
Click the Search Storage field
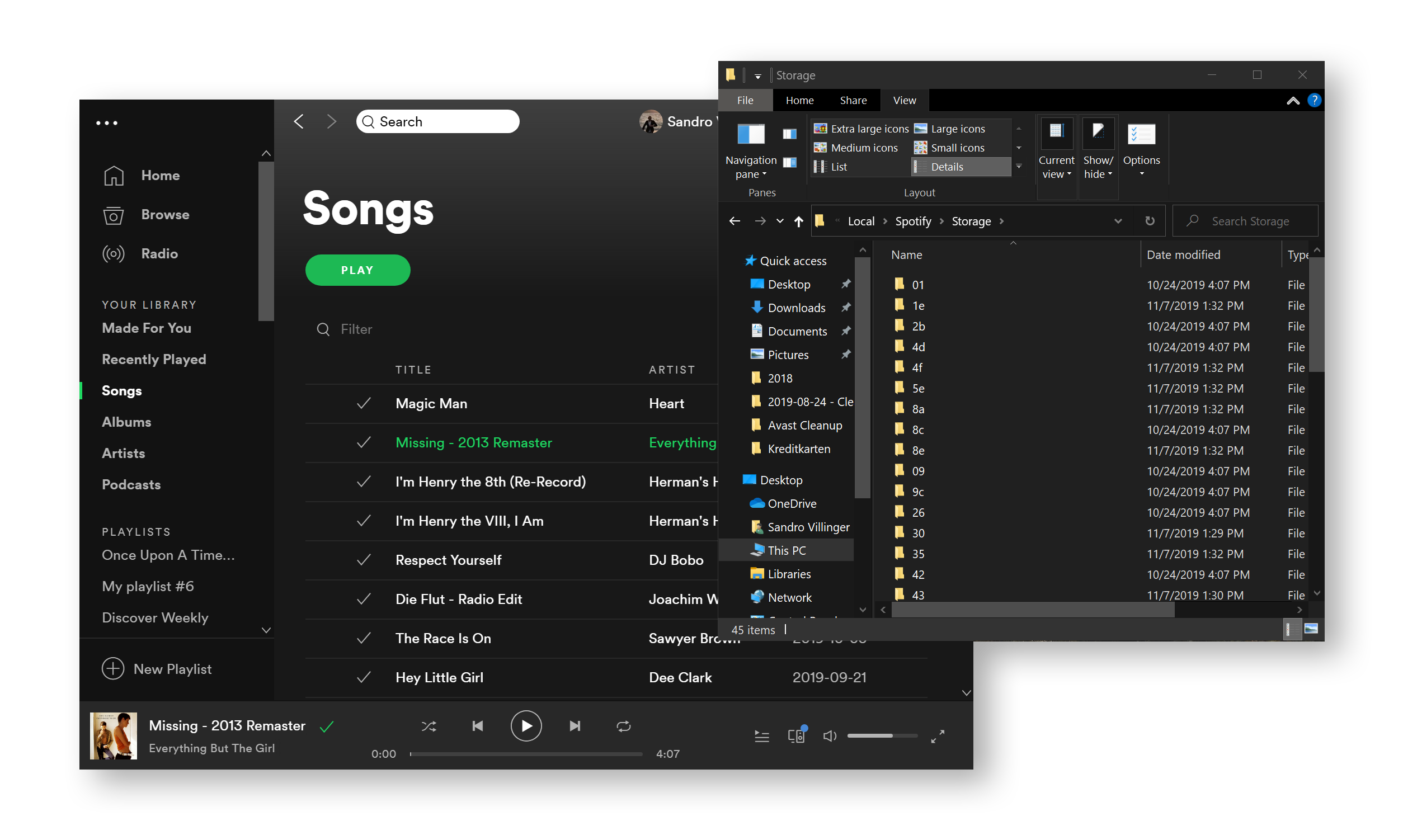point(1245,221)
